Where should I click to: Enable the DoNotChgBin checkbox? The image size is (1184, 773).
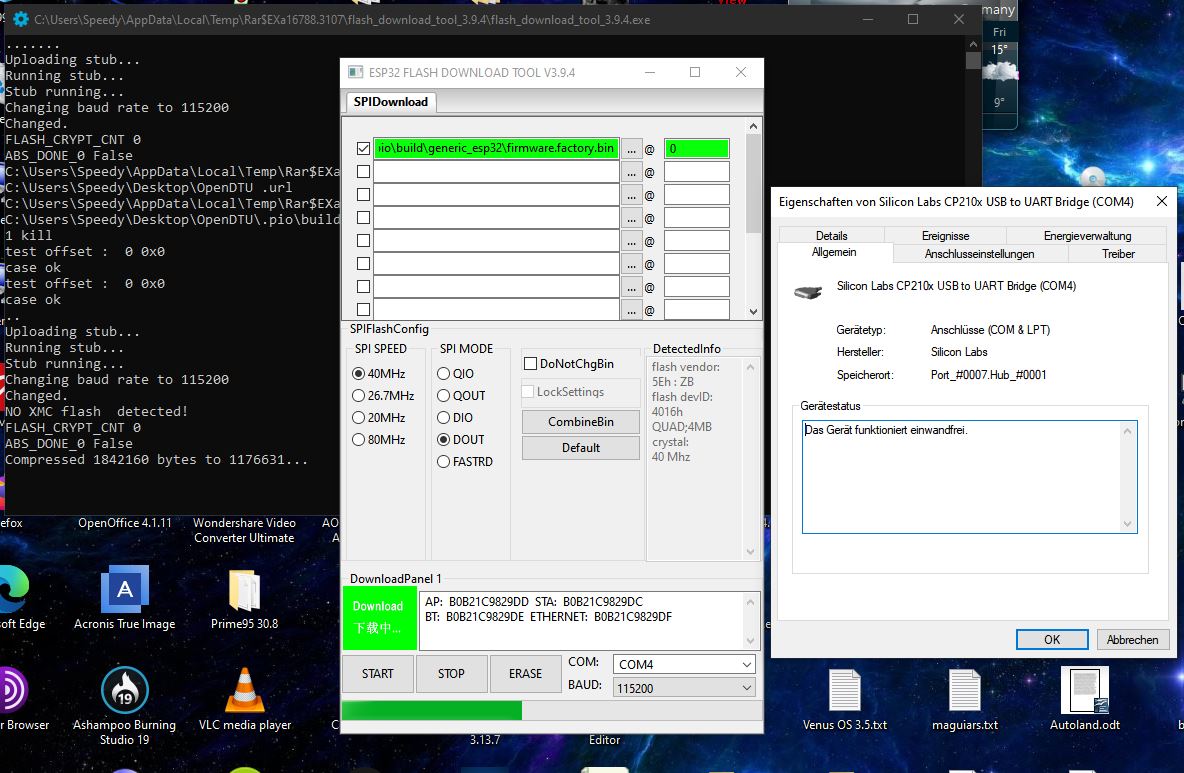[532, 364]
